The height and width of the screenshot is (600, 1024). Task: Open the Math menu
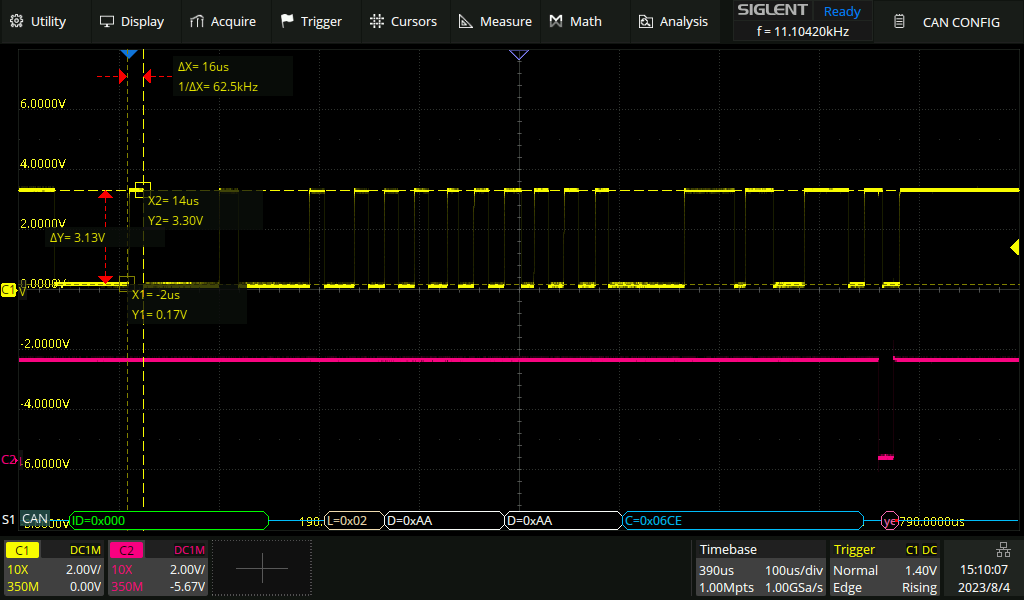576,22
